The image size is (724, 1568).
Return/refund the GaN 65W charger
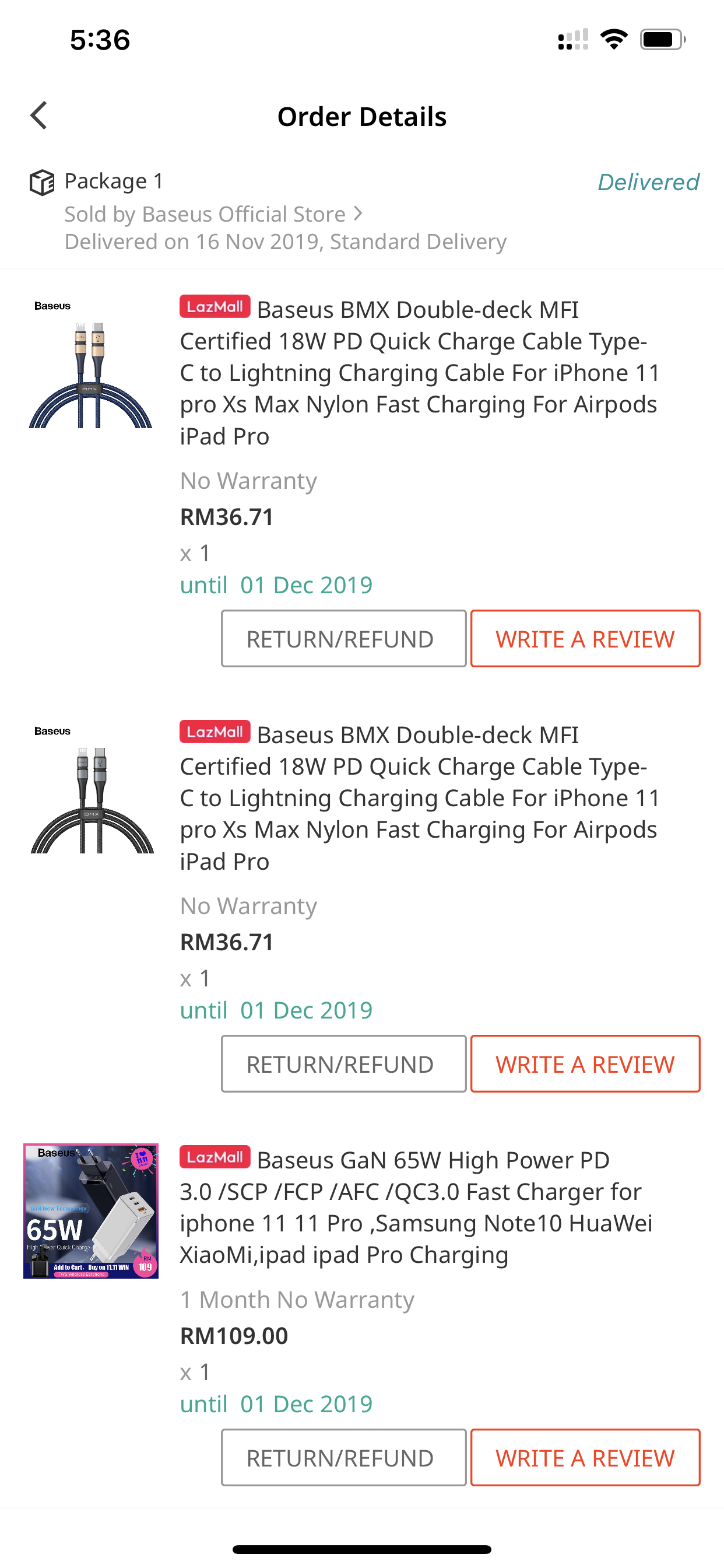343,1457
